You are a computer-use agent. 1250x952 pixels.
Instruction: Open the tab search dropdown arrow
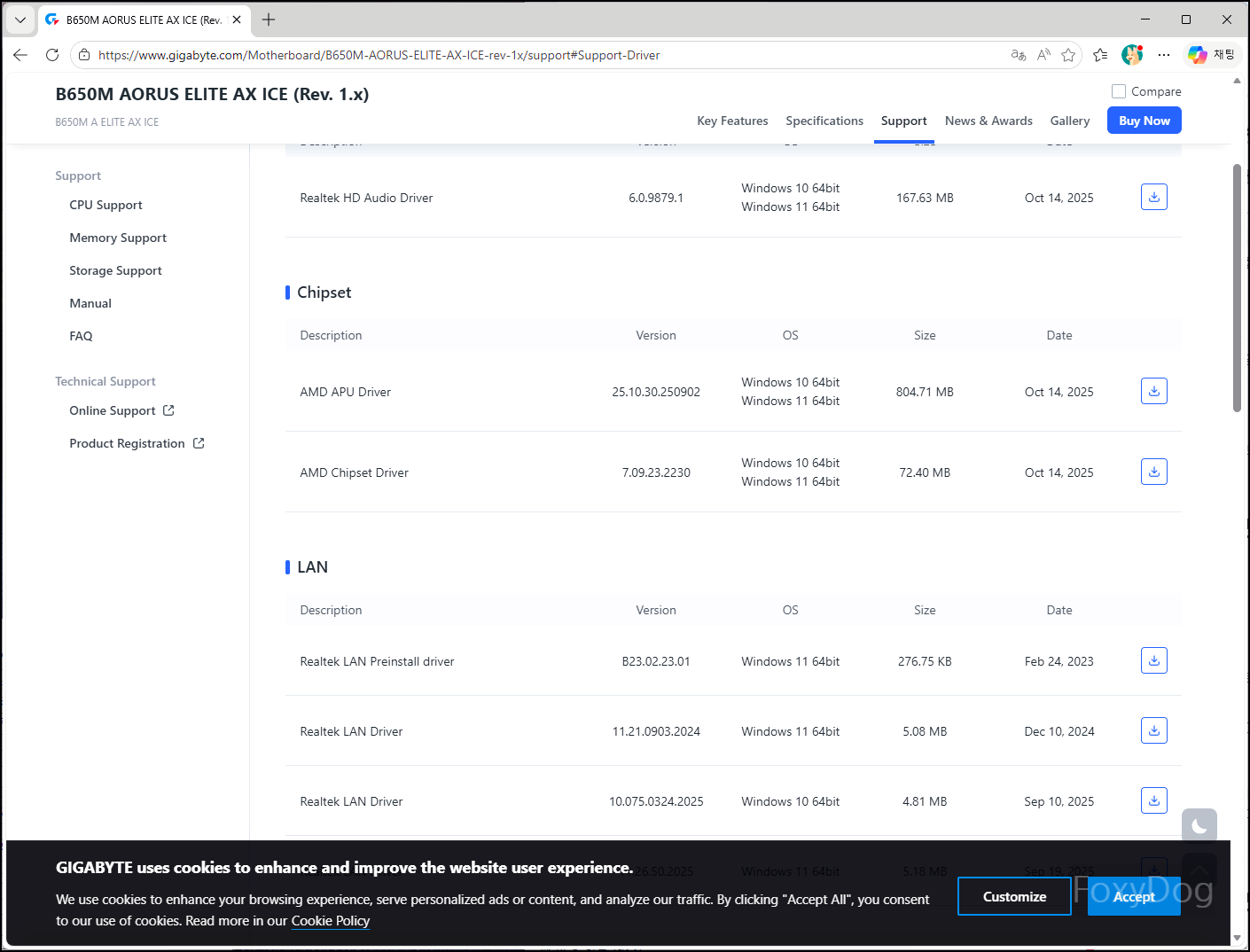pos(20,20)
